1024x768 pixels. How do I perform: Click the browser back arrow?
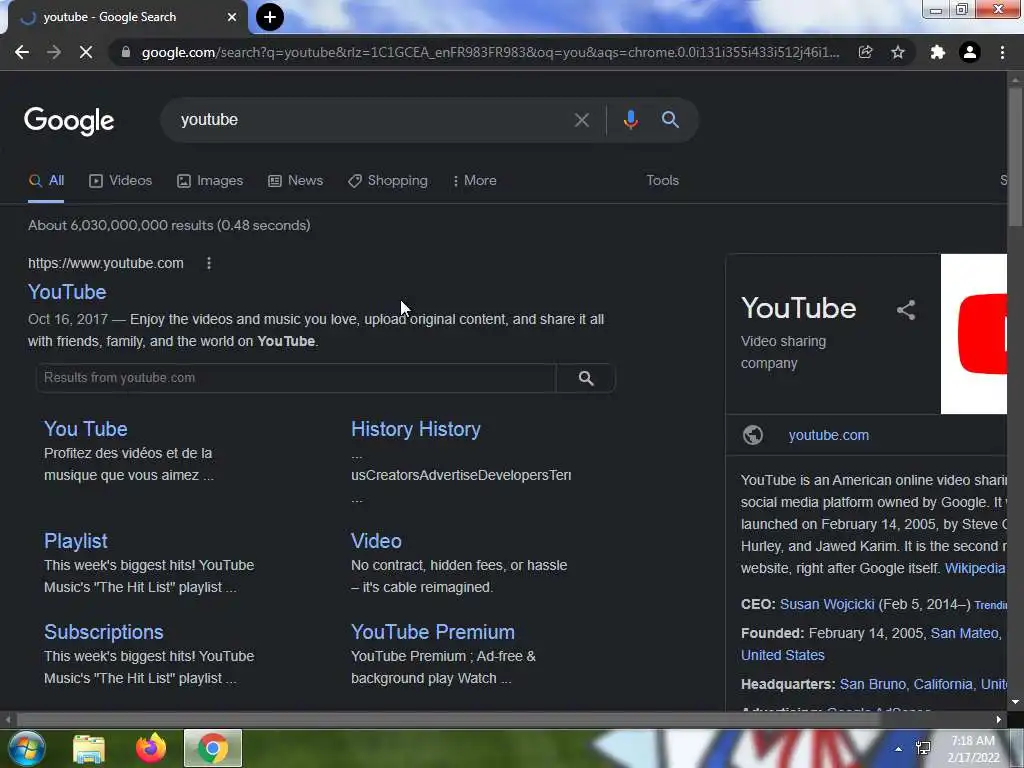click(22, 52)
